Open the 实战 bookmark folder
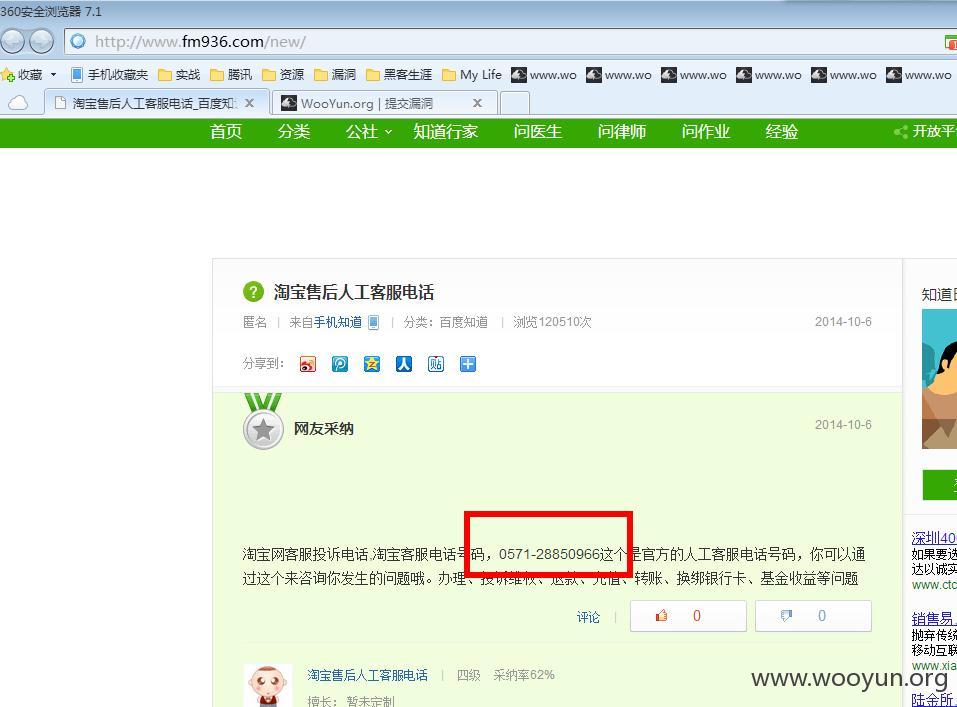957x707 pixels. tap(179, 74)
